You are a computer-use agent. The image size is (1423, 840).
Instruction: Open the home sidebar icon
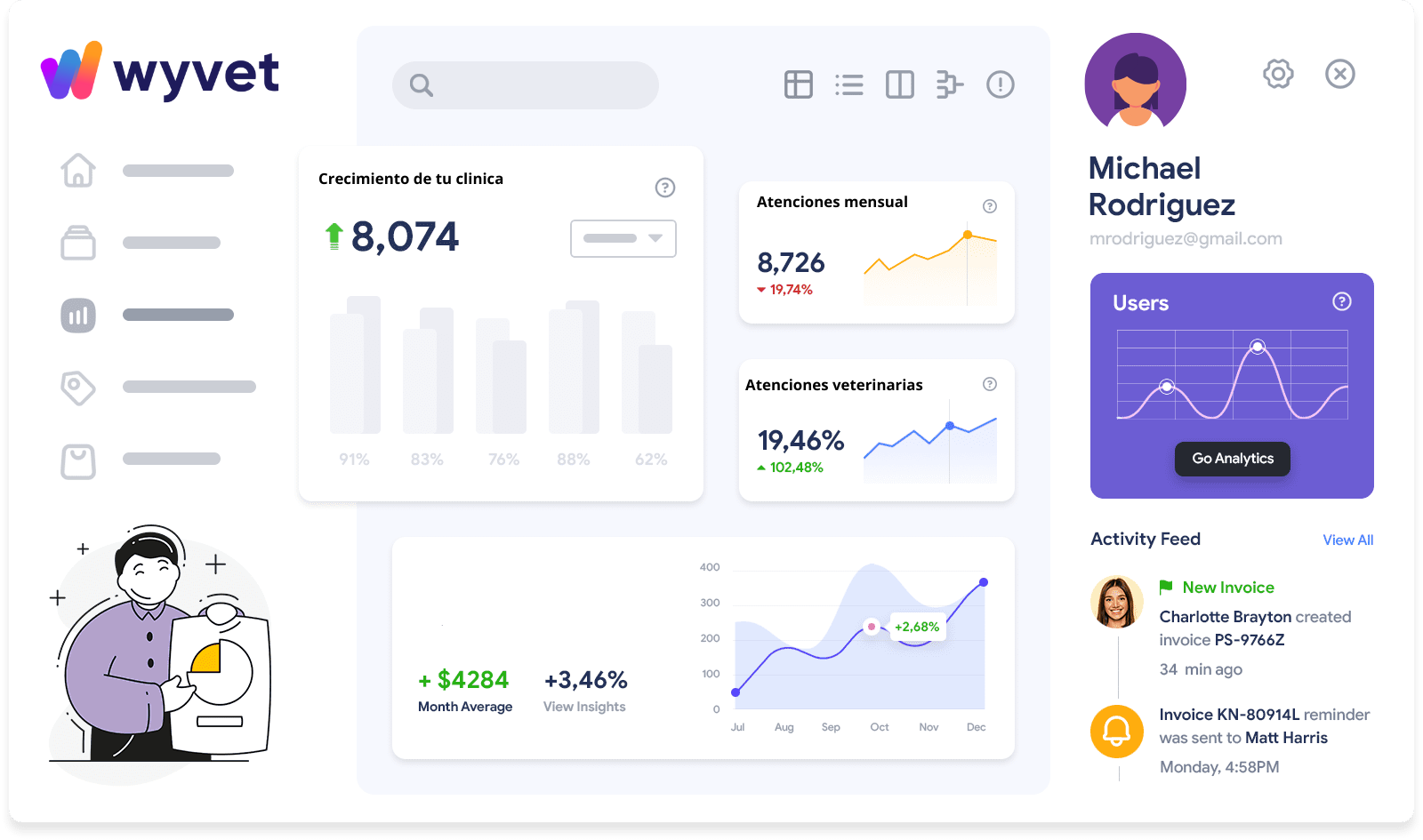(78, 170)
